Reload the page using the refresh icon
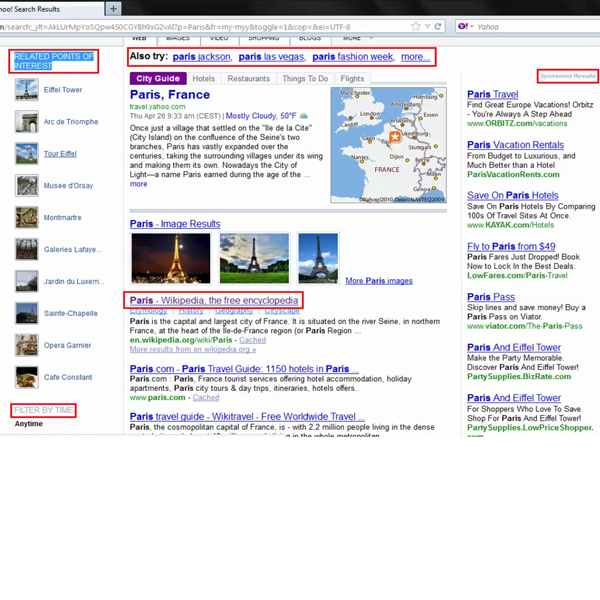600x600 pixels. (438, 26)
